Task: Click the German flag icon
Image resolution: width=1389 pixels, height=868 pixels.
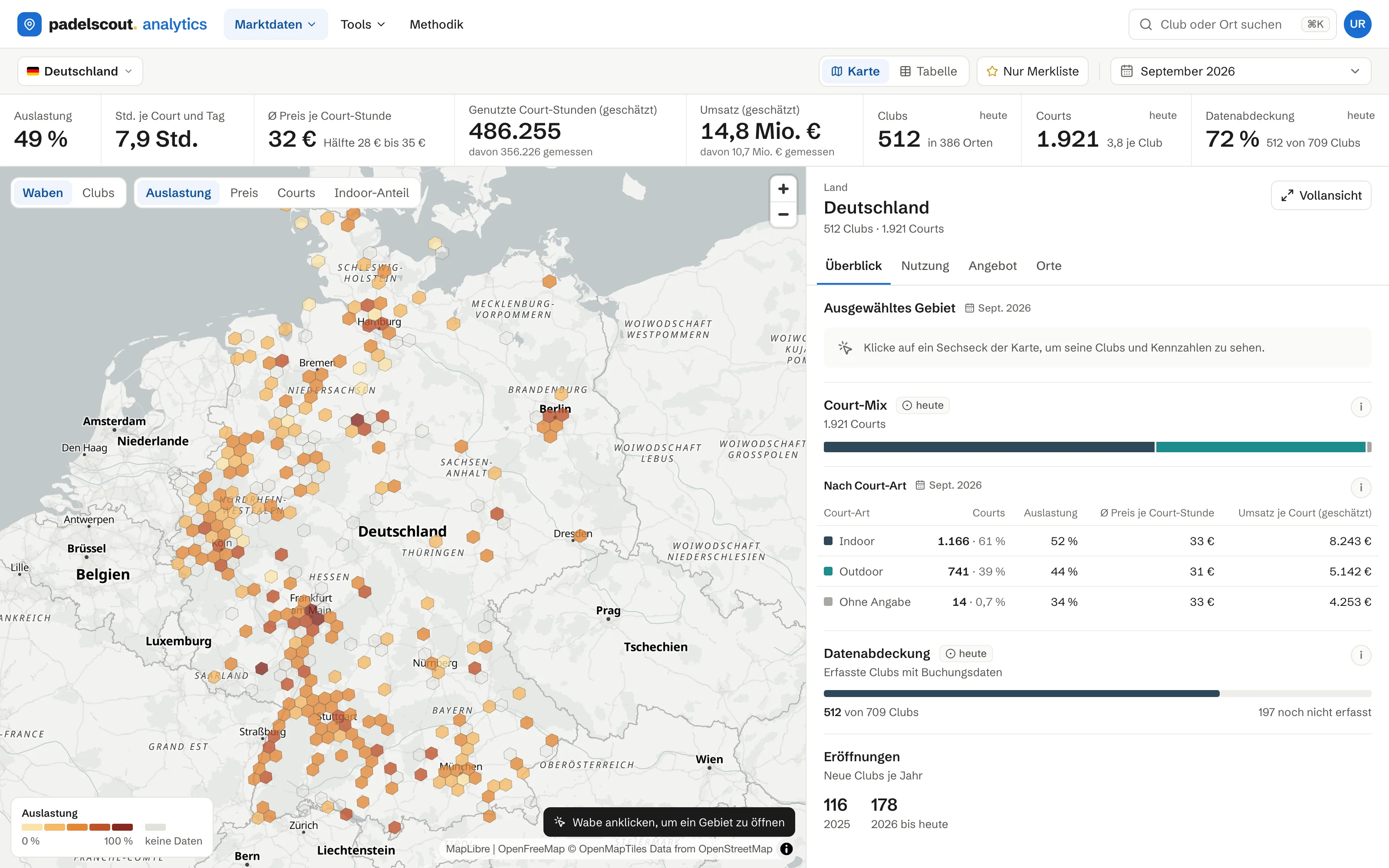Action: click(33, 71)
